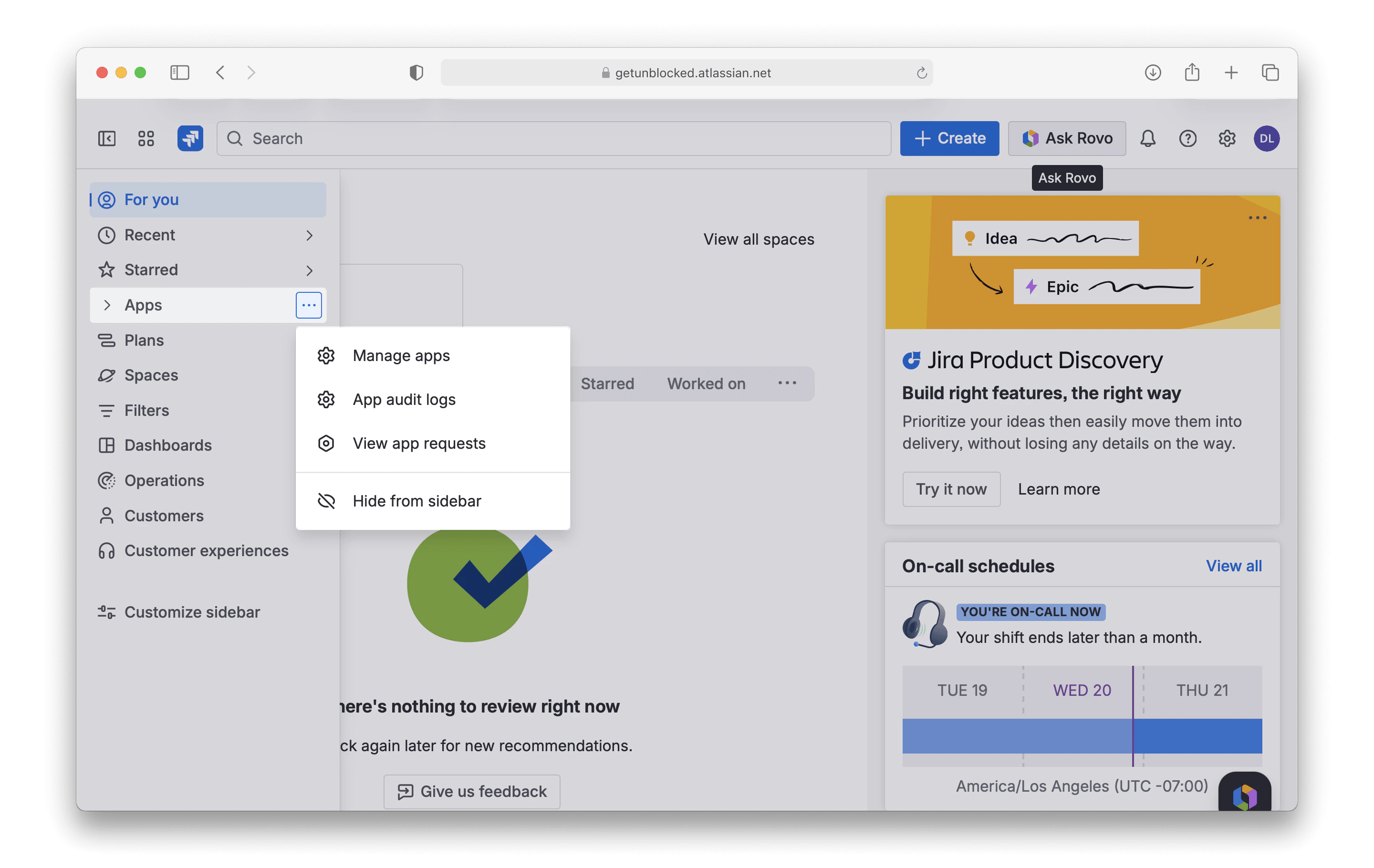This screenshot has width=1374, height=868.
Task: Click the Safari address bar
Action: point(687,72)
